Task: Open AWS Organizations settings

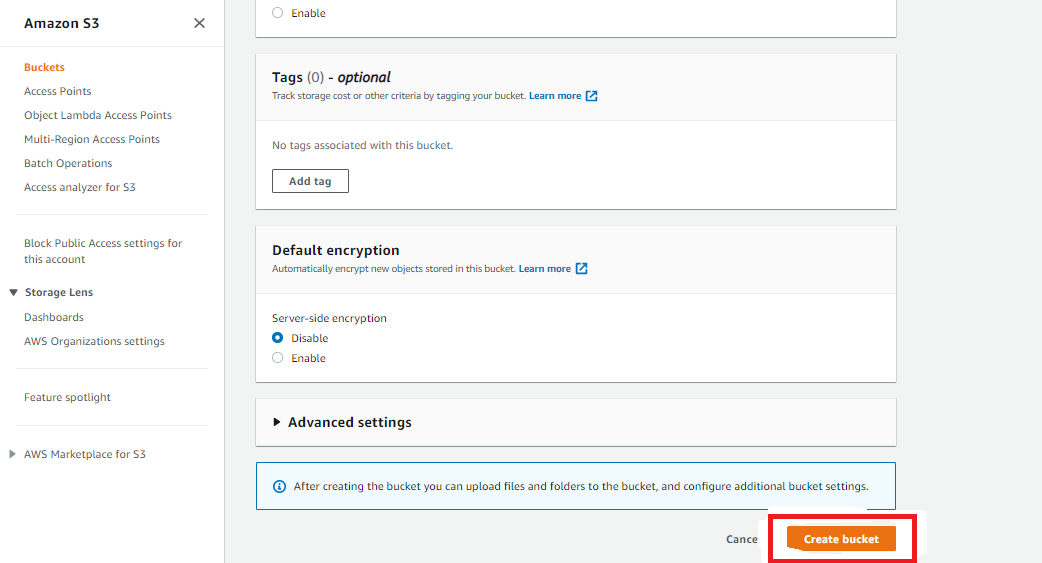Action: (94, 341)
